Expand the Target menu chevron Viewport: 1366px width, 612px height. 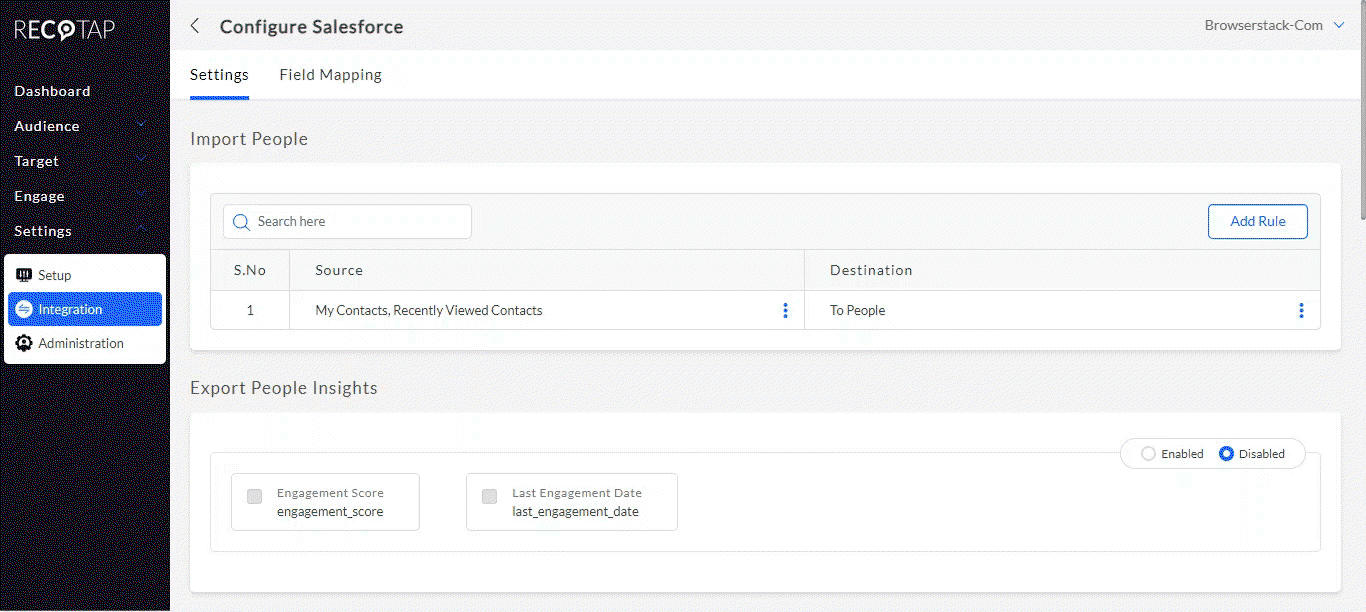(141, 160)
